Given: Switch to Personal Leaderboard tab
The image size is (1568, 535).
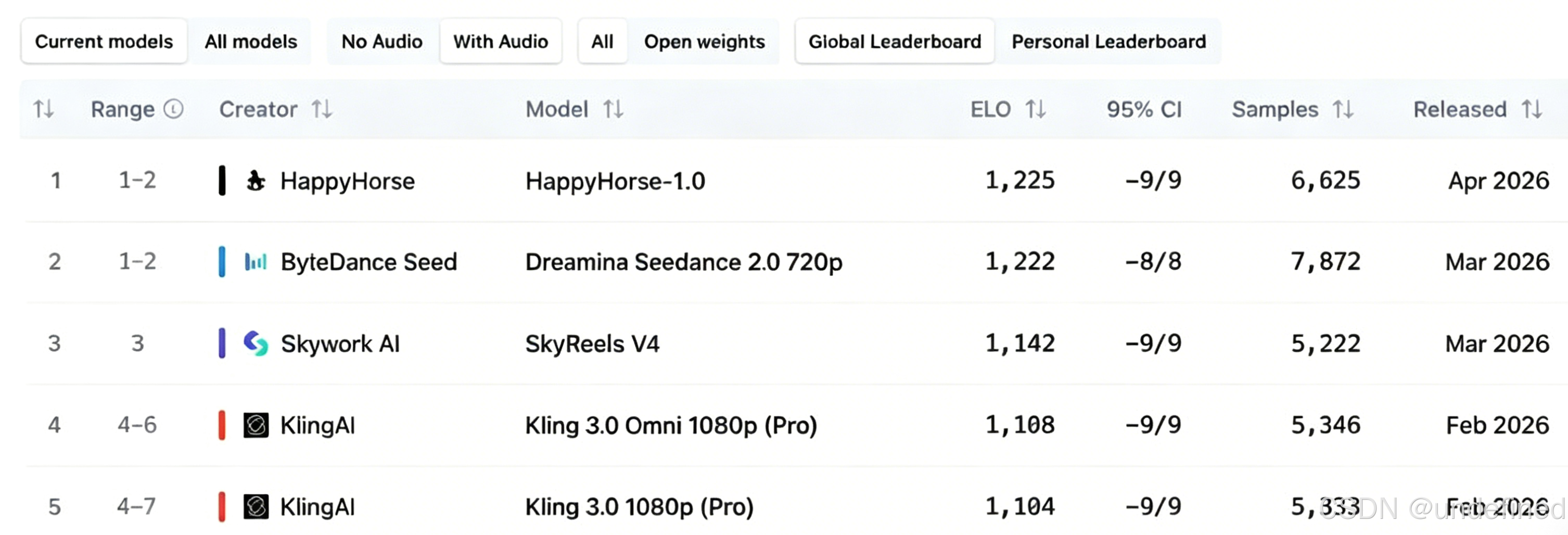Looking at the screenshot, I should point(1108,42).
